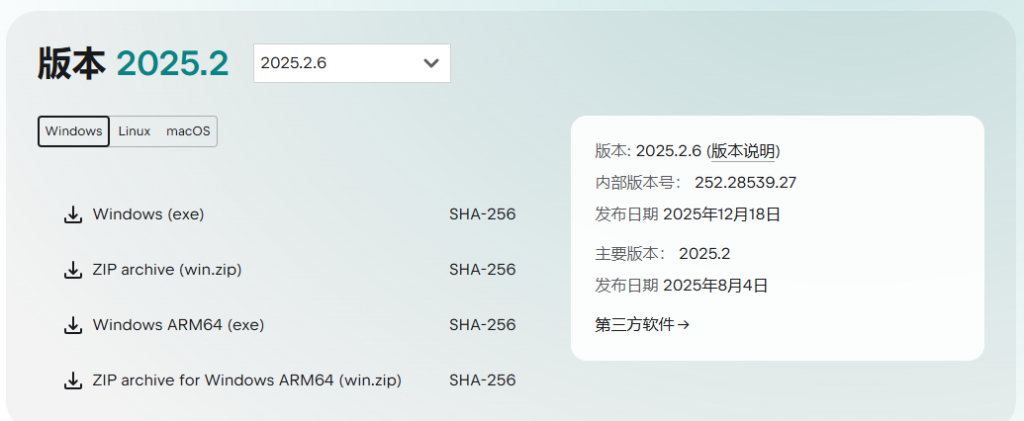Open the 版本说明 release notes link
This screenshot has width=1024, height=421.
click(744, 151)
